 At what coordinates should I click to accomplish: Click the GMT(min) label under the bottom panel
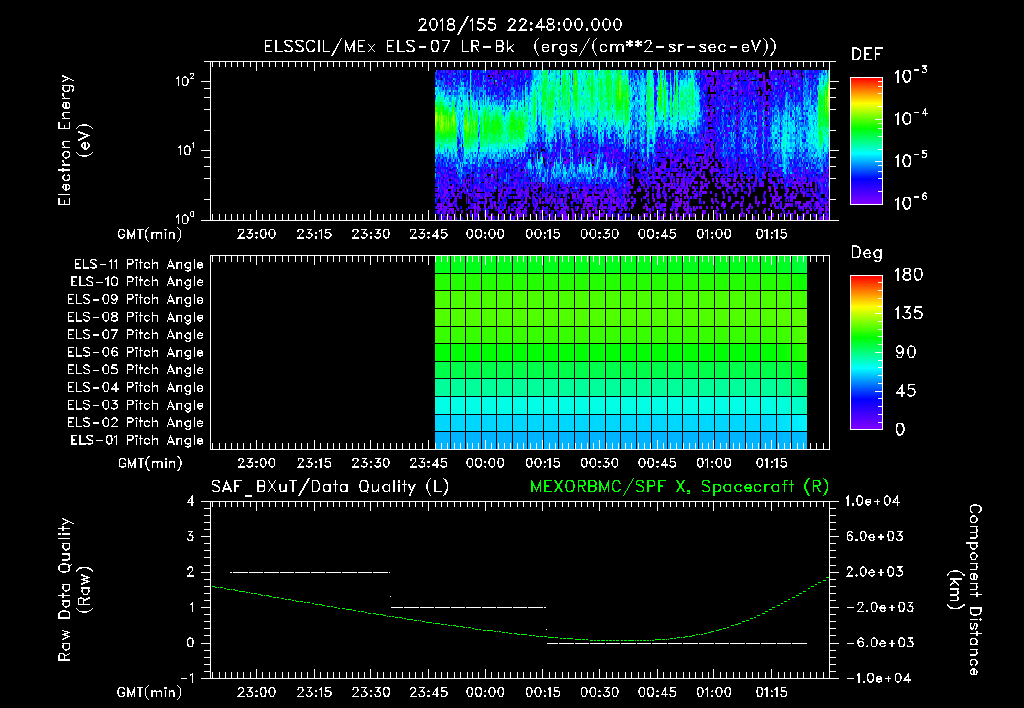point(150,692)
